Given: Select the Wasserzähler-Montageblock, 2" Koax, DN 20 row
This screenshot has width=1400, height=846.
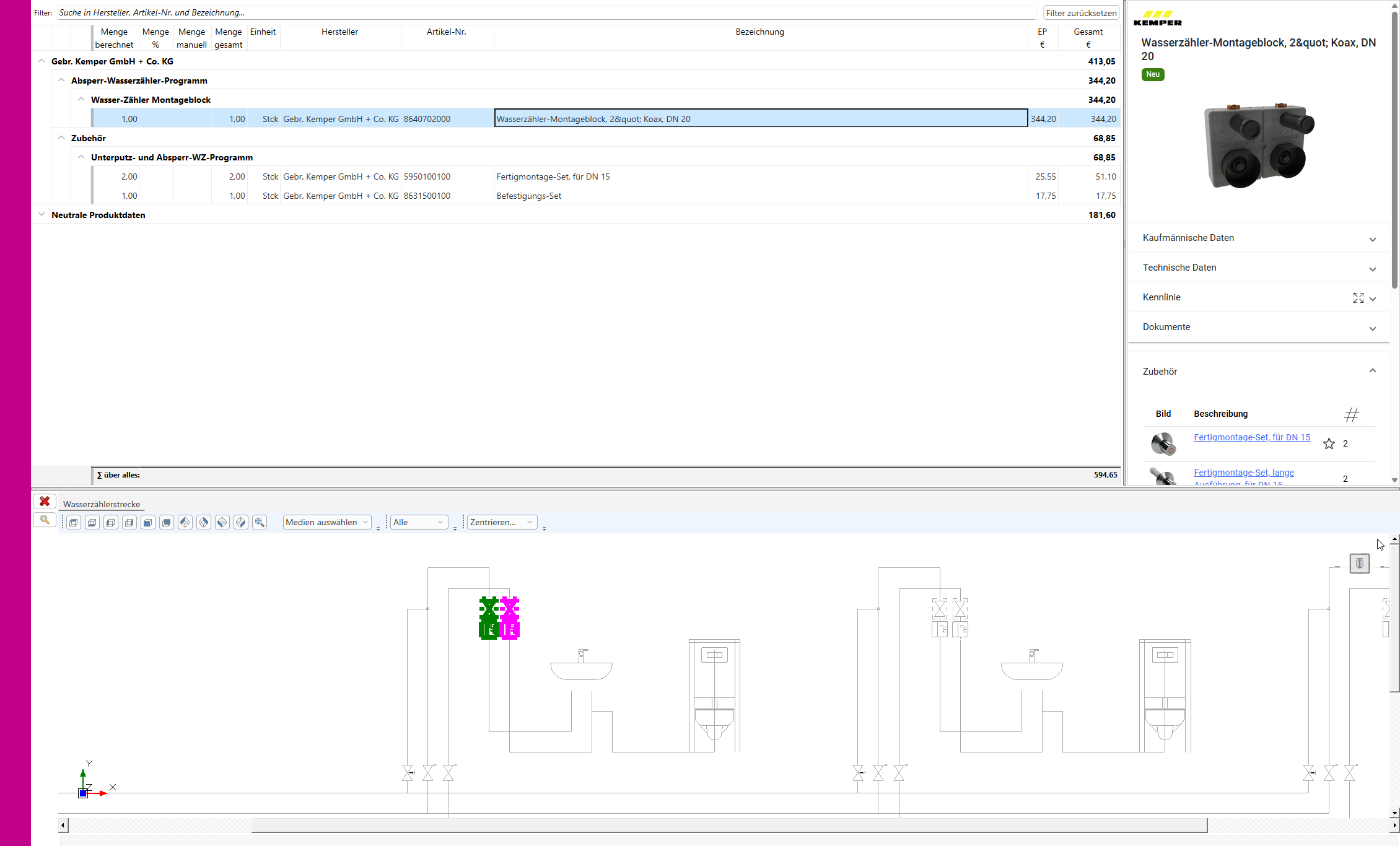Looking at the screenshot, I should (606, 118).
